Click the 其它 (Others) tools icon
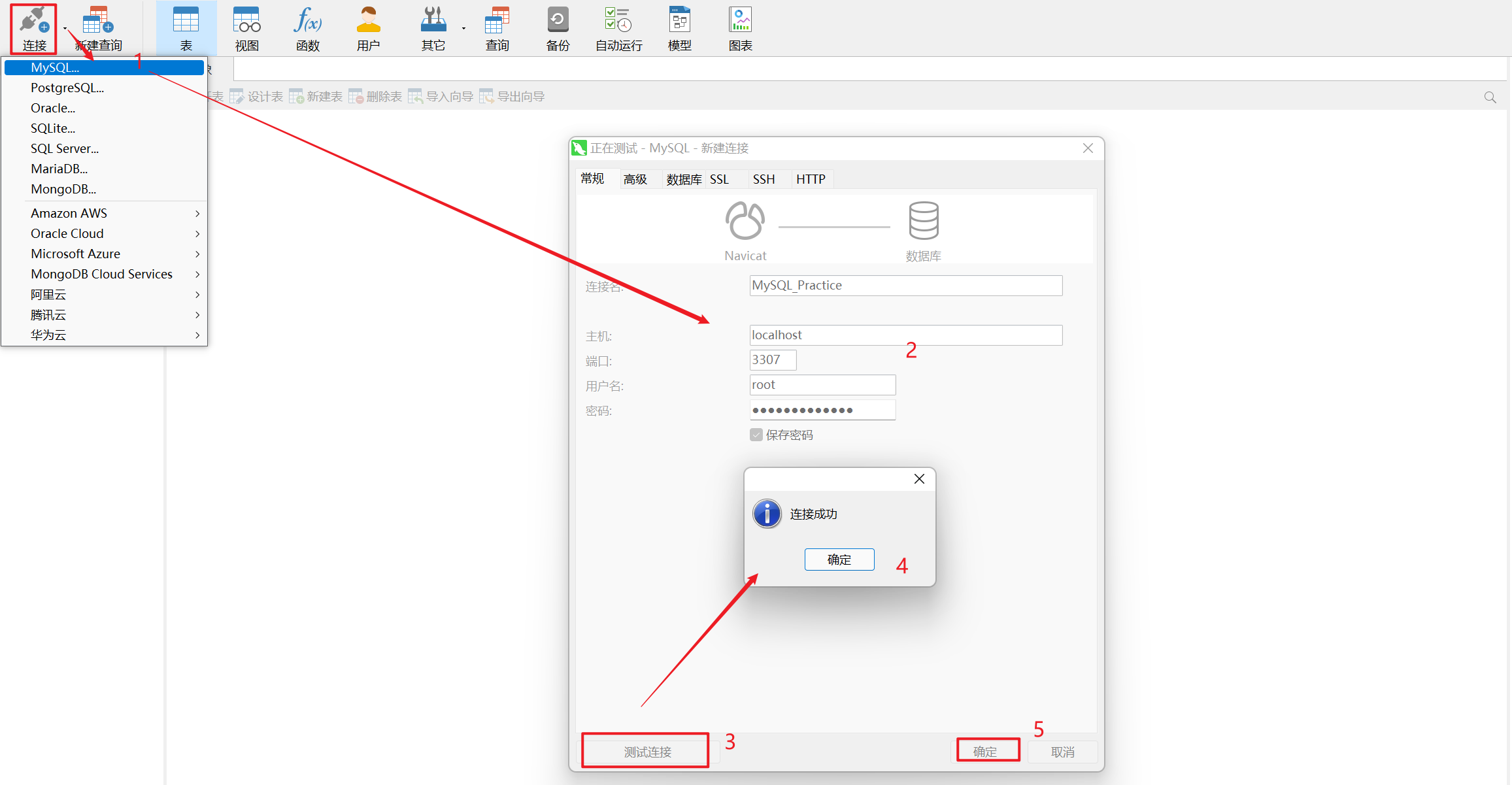Screen dimensions: 1512x785 [433, 29]
